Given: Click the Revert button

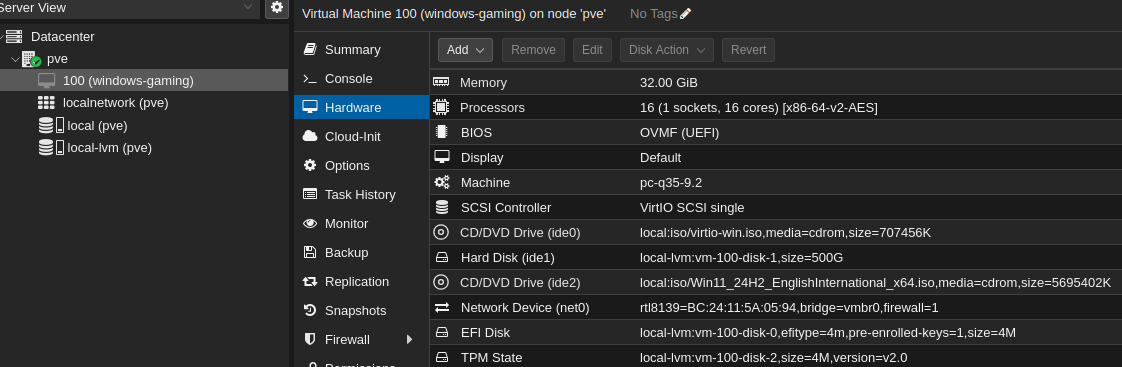Looking at the screenshot, I should [x=748, y=50].
